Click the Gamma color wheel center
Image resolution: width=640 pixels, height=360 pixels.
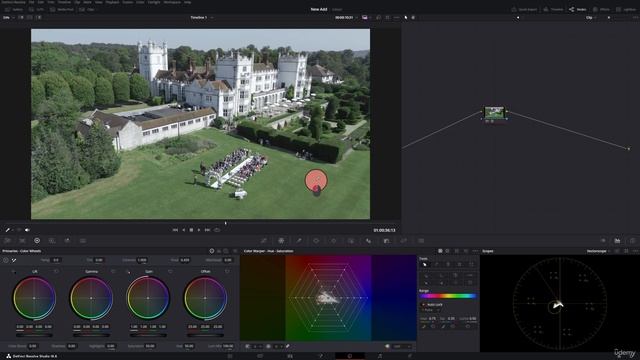point(91,298)
